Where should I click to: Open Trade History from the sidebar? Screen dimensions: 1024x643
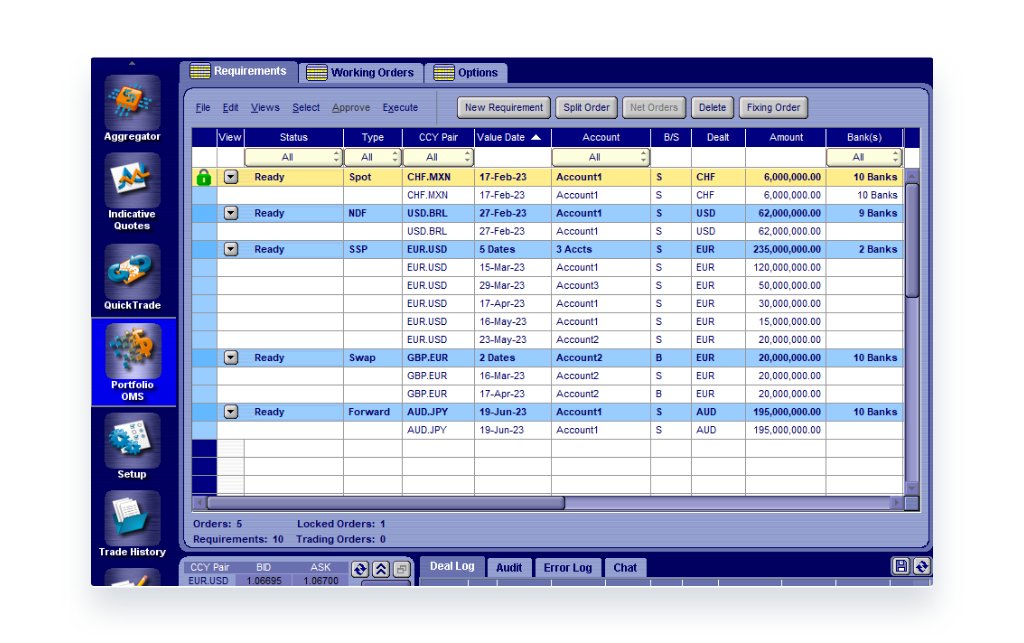[132, 518]
